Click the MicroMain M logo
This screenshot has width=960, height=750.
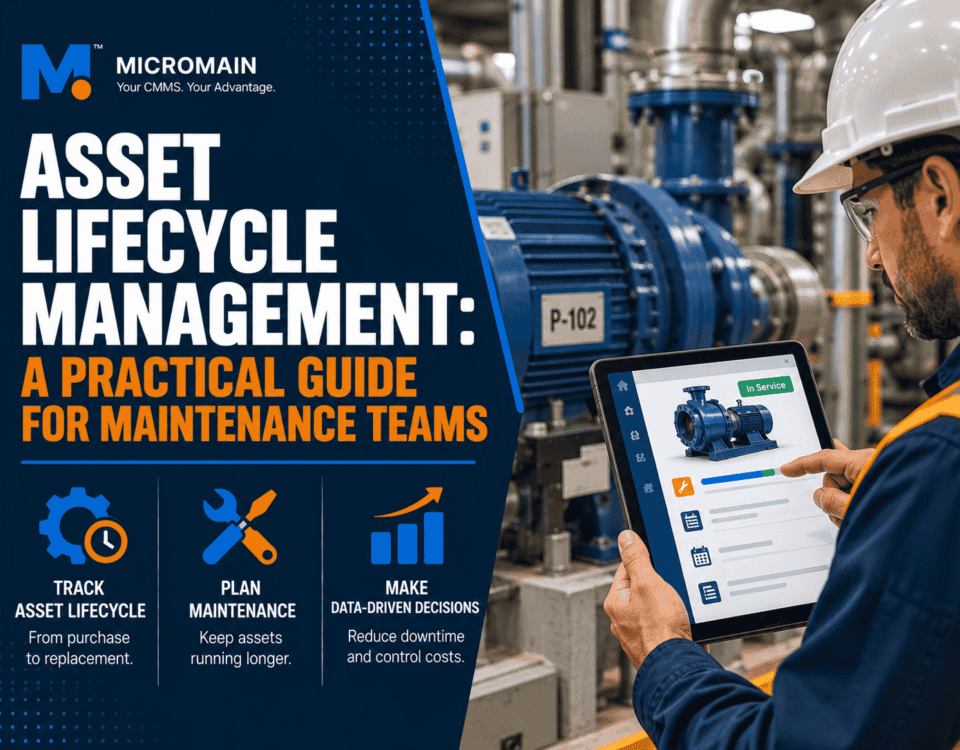pos(57,71)
